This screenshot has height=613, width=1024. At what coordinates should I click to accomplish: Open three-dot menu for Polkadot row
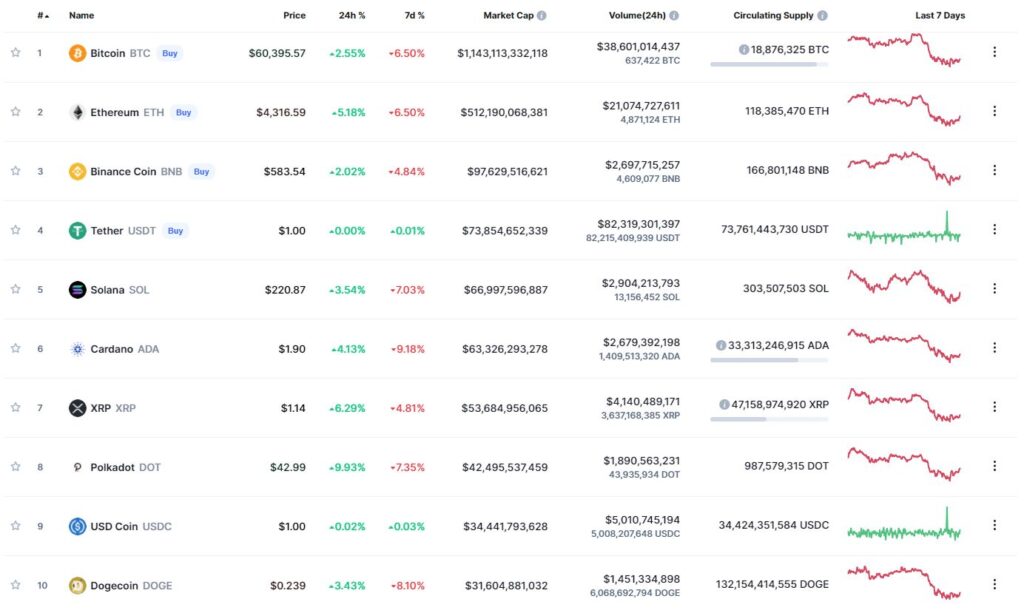(994, 465)
